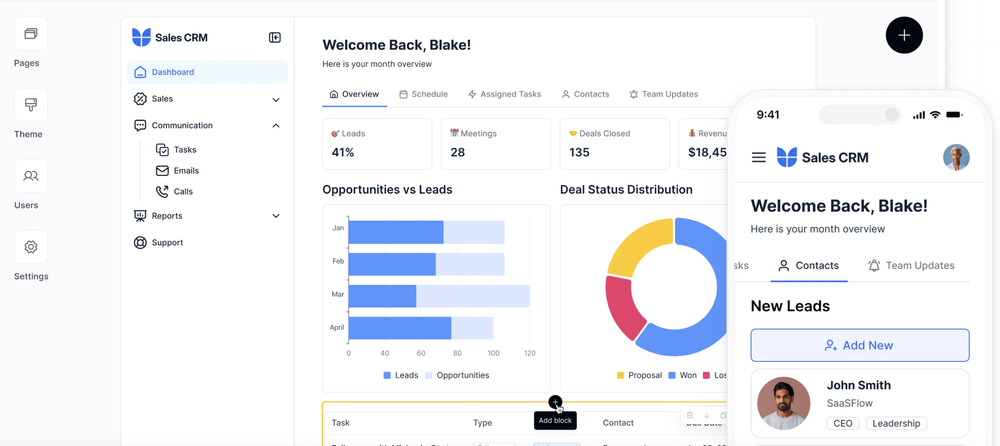Image resolution: width=1000 pixels, height=446 pixels.
Task: Open the Assigned Tasks tab
Action: coord(504,94)
